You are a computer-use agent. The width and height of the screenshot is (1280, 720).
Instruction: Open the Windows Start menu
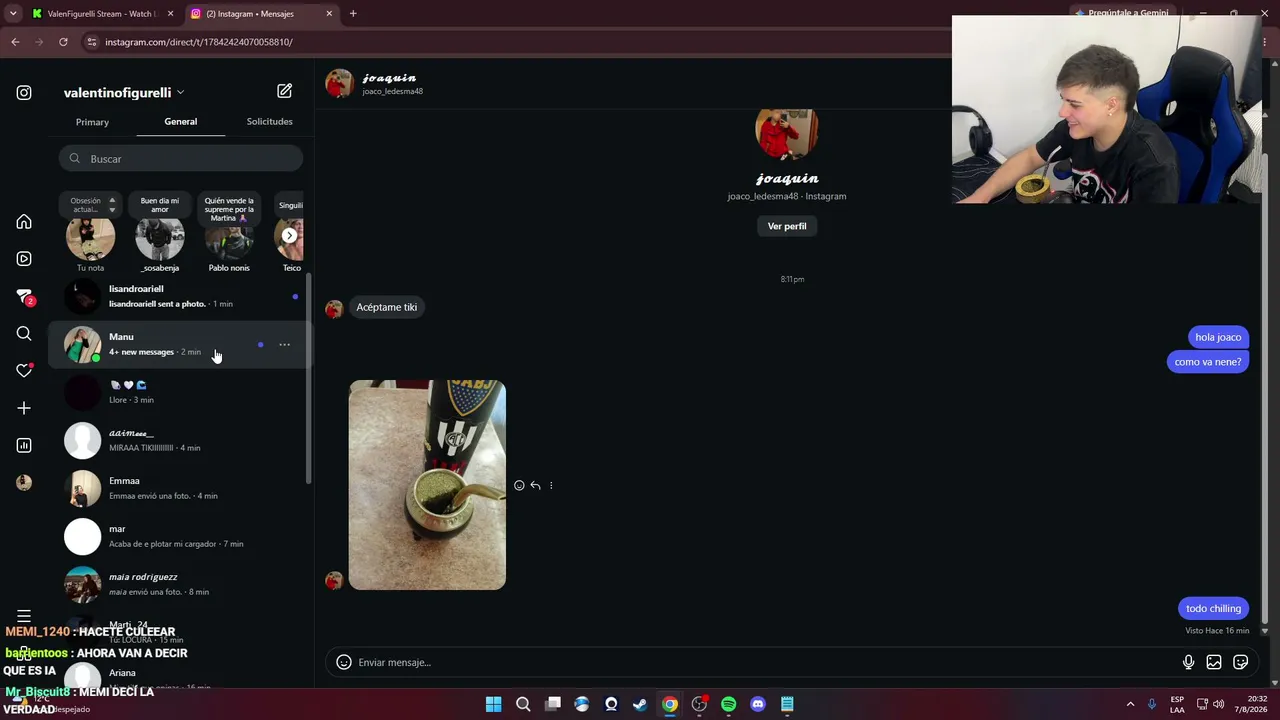coord(493,704)
